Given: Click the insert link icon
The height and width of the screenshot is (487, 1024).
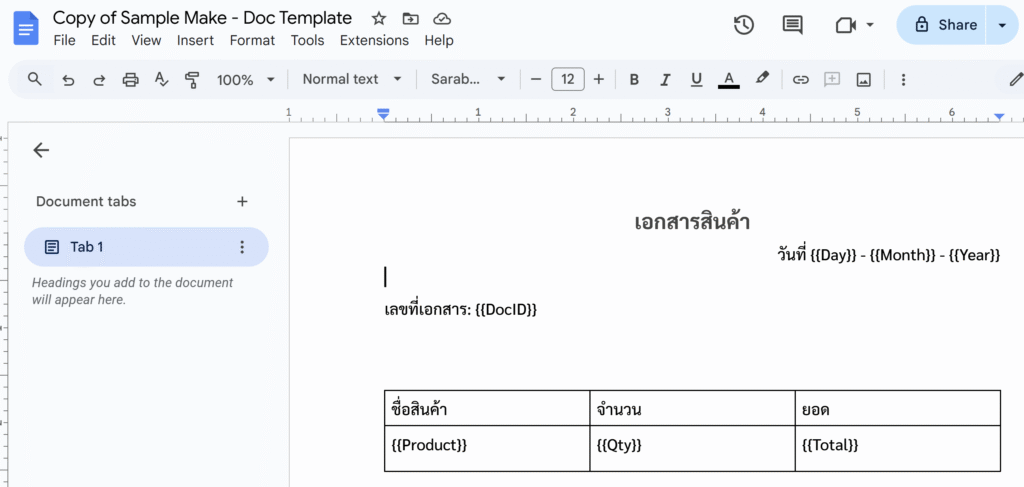Looking at the screenshot, I should click(x=800, y=80).
